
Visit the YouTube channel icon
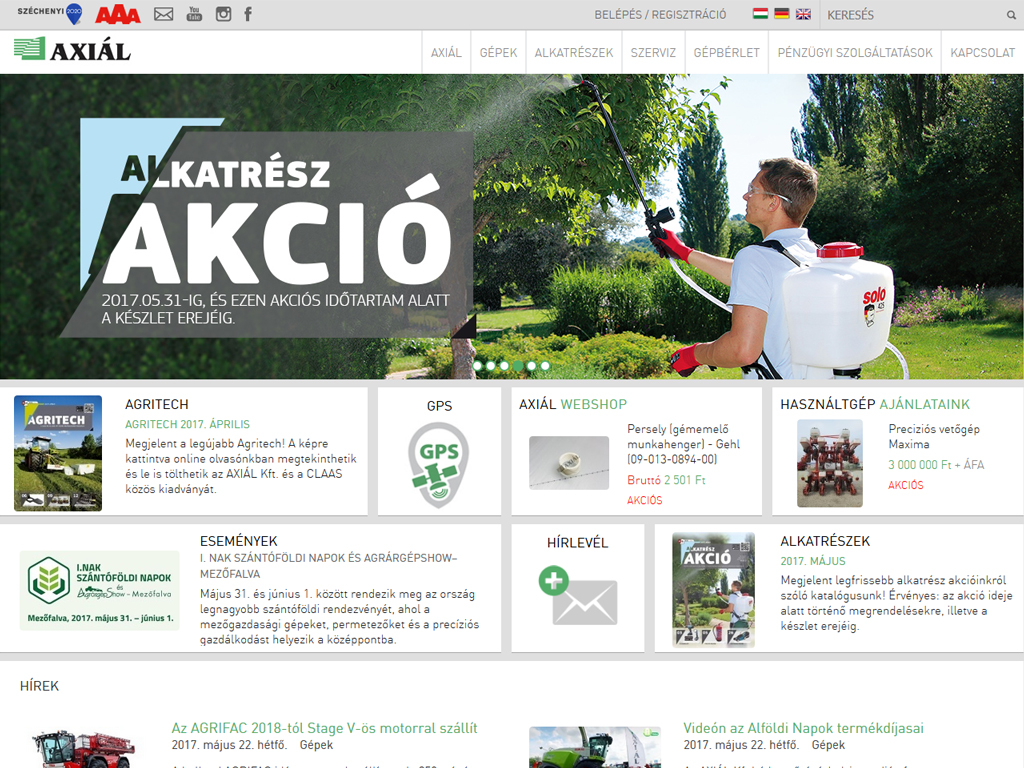[x=194, y=14]
